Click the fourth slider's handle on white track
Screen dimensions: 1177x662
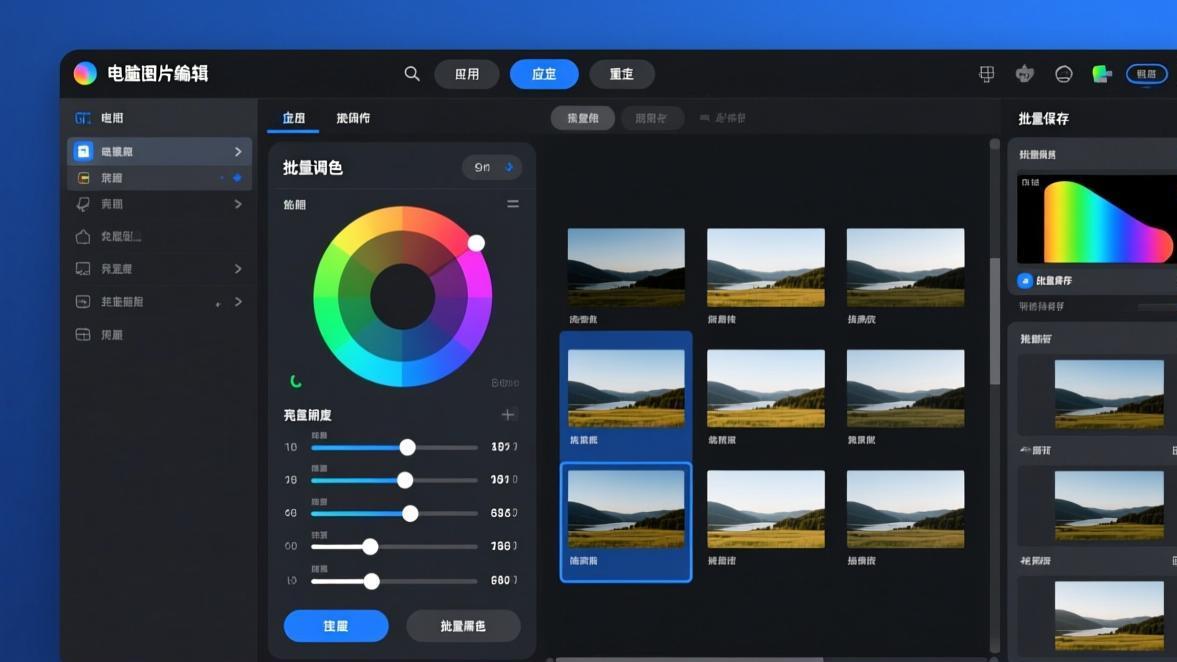(x=370, y=546)
